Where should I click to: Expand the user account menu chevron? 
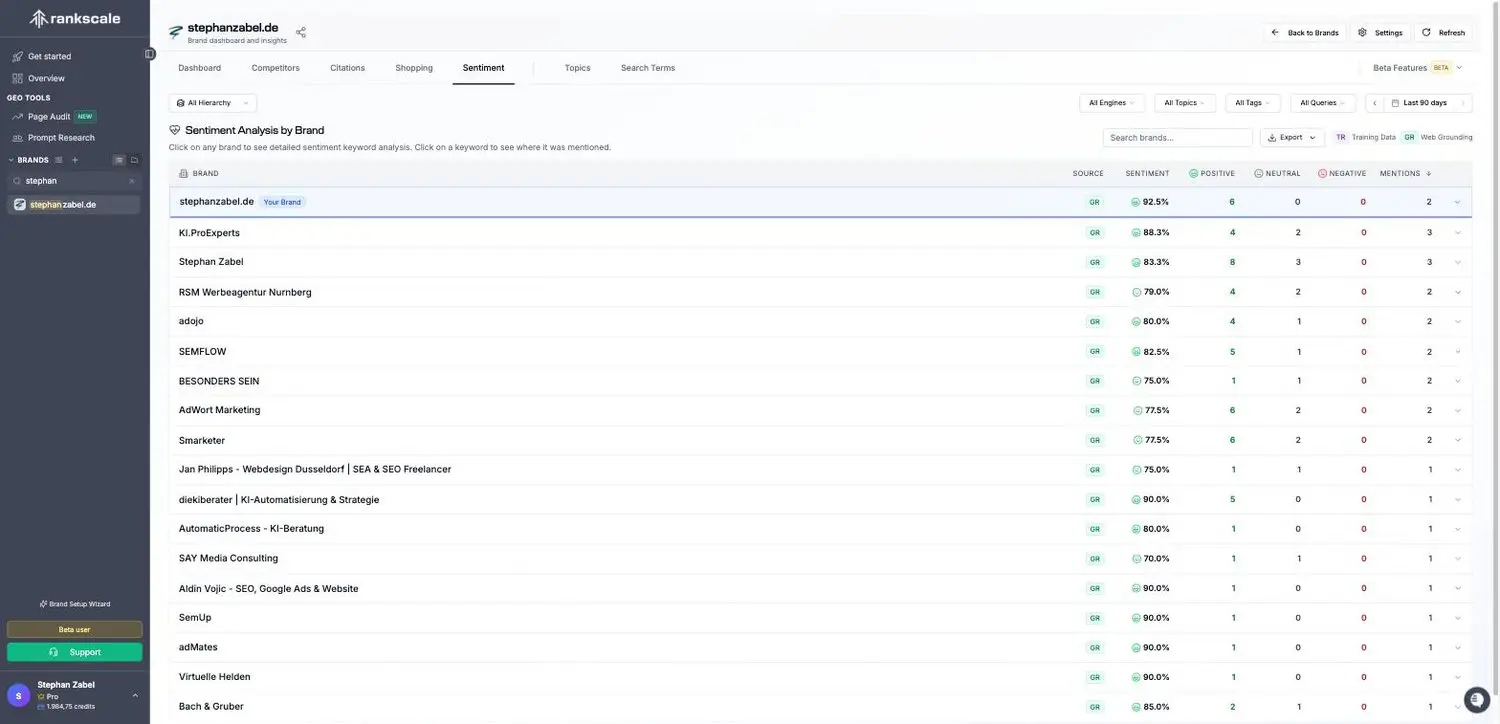click(135, 695)
